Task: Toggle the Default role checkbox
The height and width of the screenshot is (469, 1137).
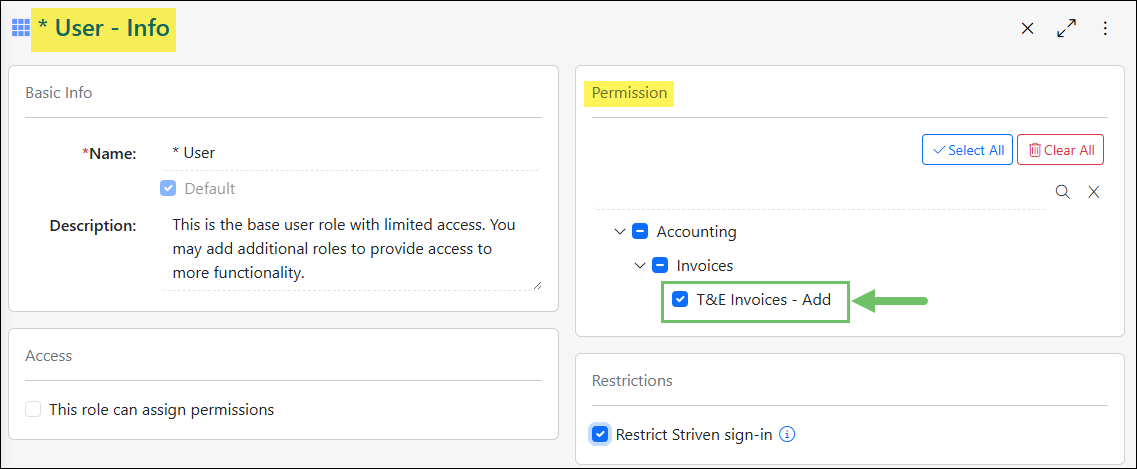Action: 168,188
